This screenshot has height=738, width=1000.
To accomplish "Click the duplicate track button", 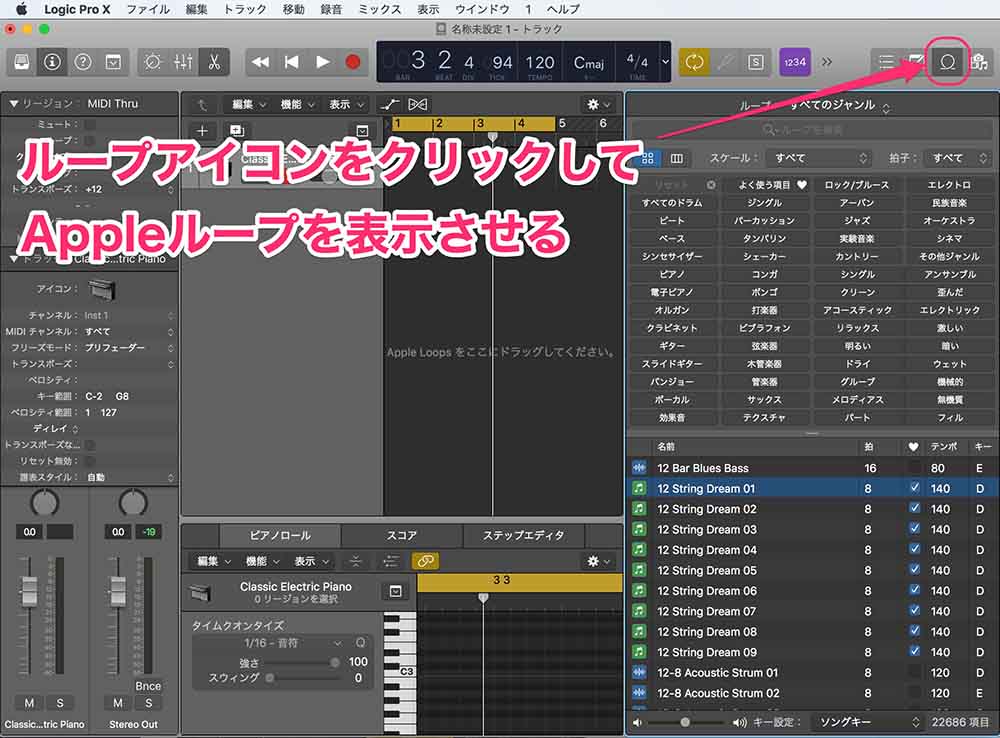I will [237, 131].
